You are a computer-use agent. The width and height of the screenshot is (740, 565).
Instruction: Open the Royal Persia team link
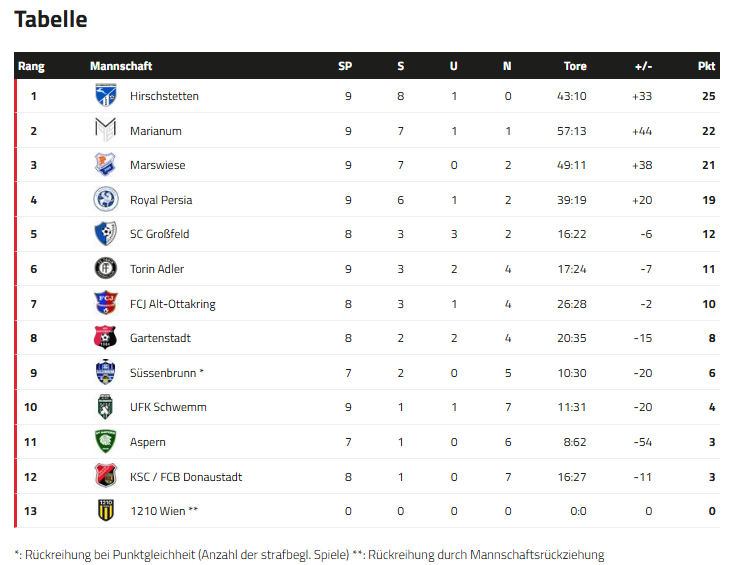pyautogui.click(x=161, y=200)
